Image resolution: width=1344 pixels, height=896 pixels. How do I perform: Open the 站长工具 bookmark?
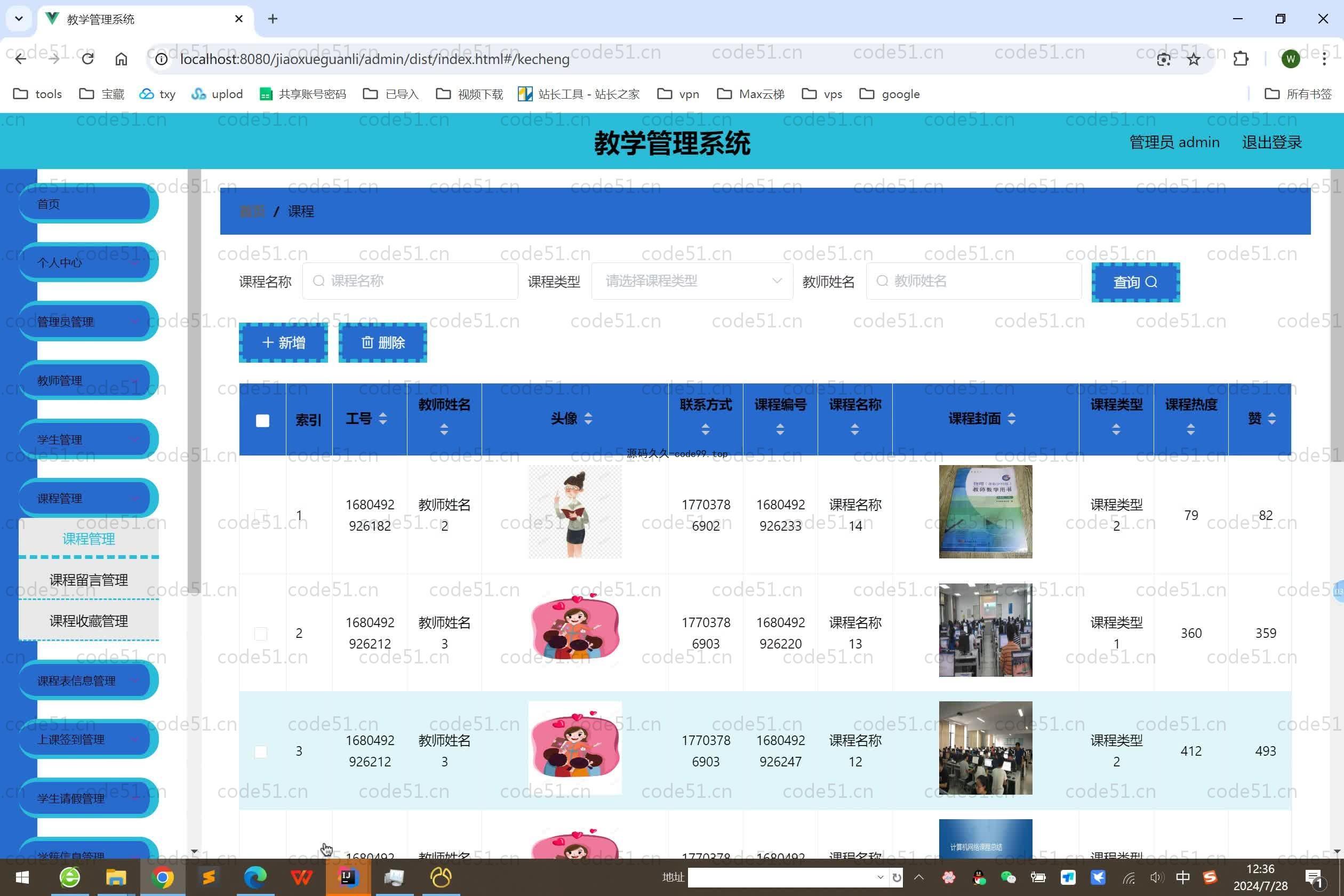pos(578,94)
